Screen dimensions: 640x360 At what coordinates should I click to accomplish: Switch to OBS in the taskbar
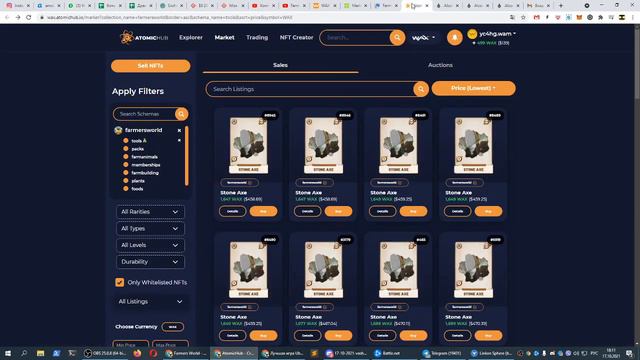105,353
